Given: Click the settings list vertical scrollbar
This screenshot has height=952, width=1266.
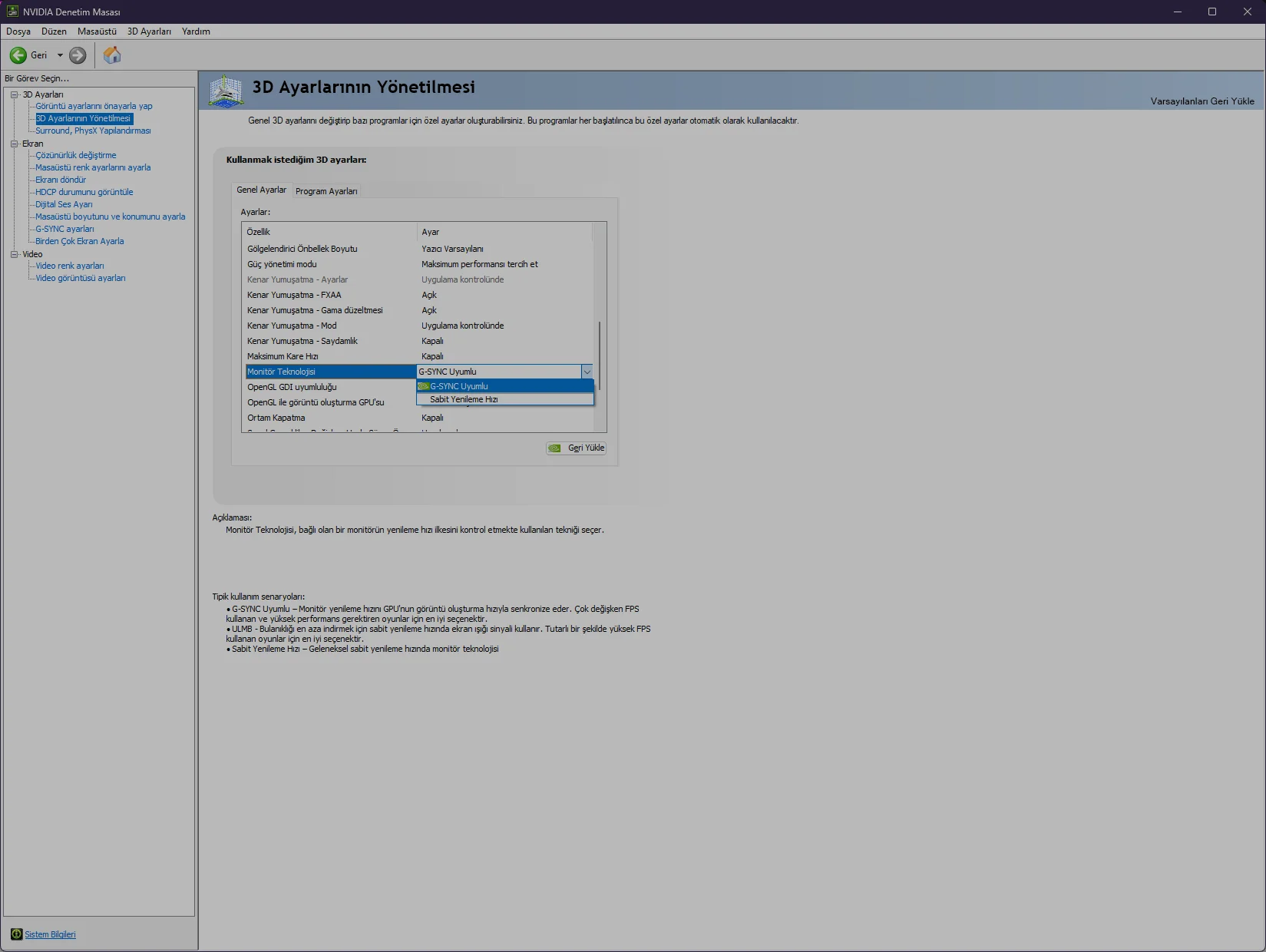Looking at the screenshot, I should [x=600, y=354].
